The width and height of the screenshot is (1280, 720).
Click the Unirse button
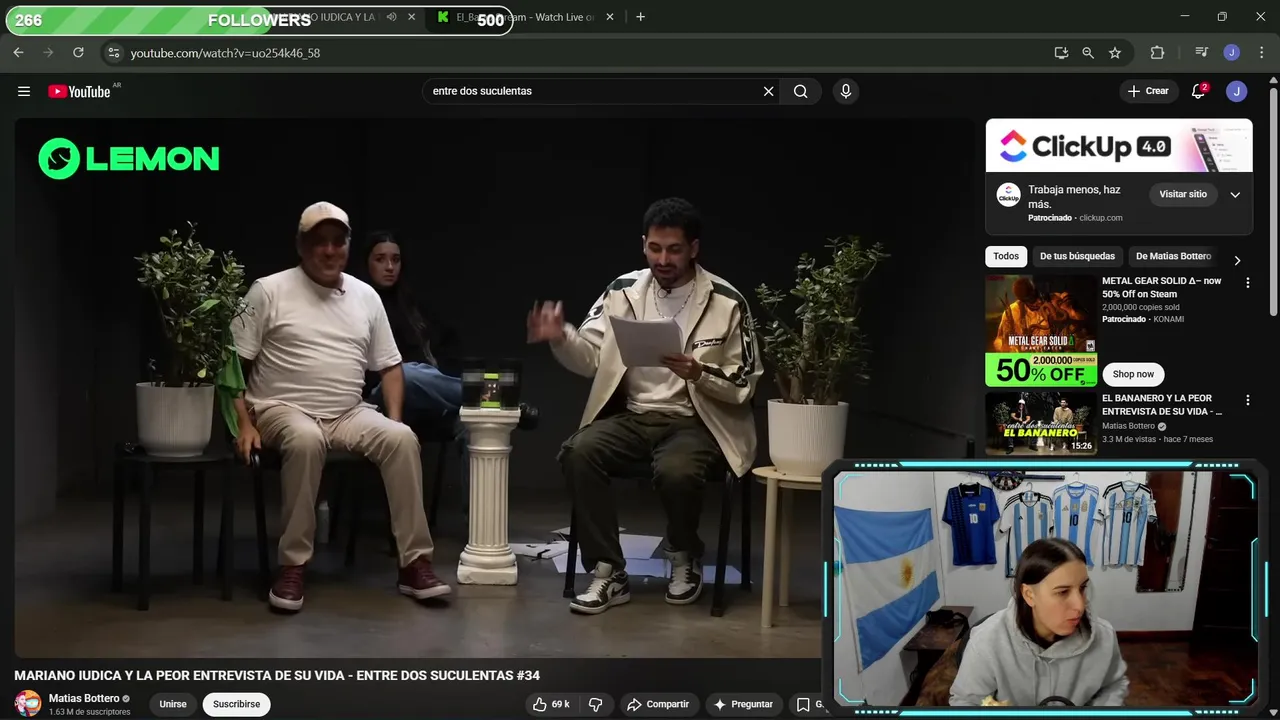pyautogui.click(x=173, y=704)
